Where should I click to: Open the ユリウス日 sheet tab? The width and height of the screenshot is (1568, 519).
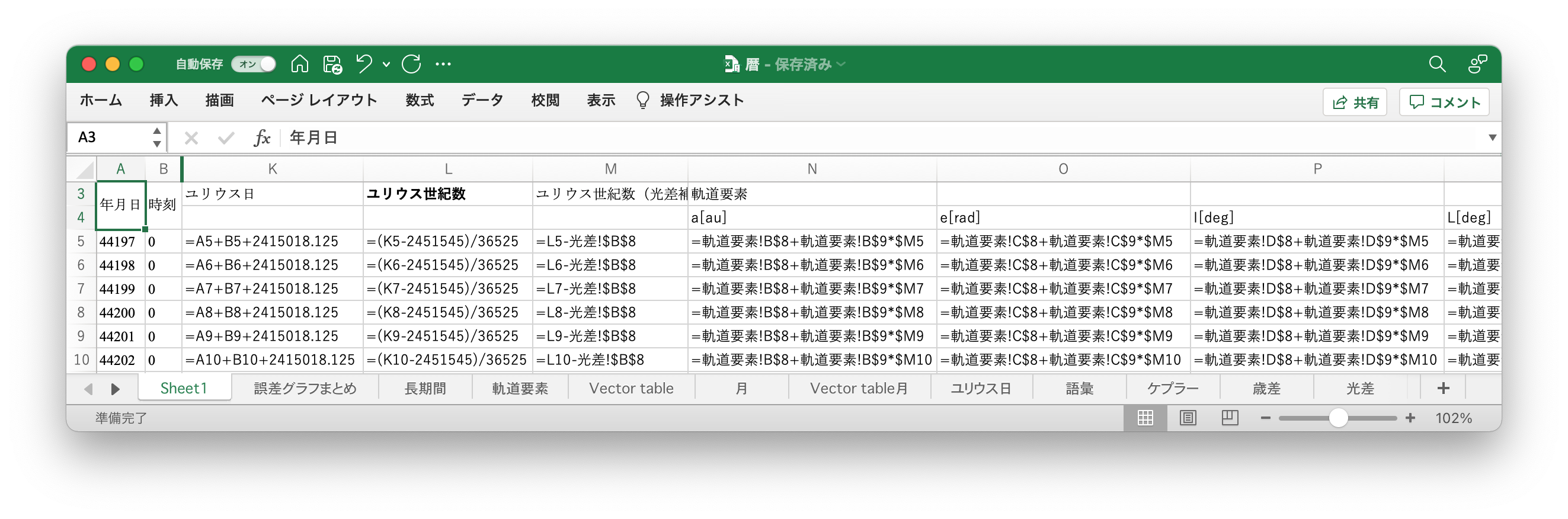pos(981,388)
